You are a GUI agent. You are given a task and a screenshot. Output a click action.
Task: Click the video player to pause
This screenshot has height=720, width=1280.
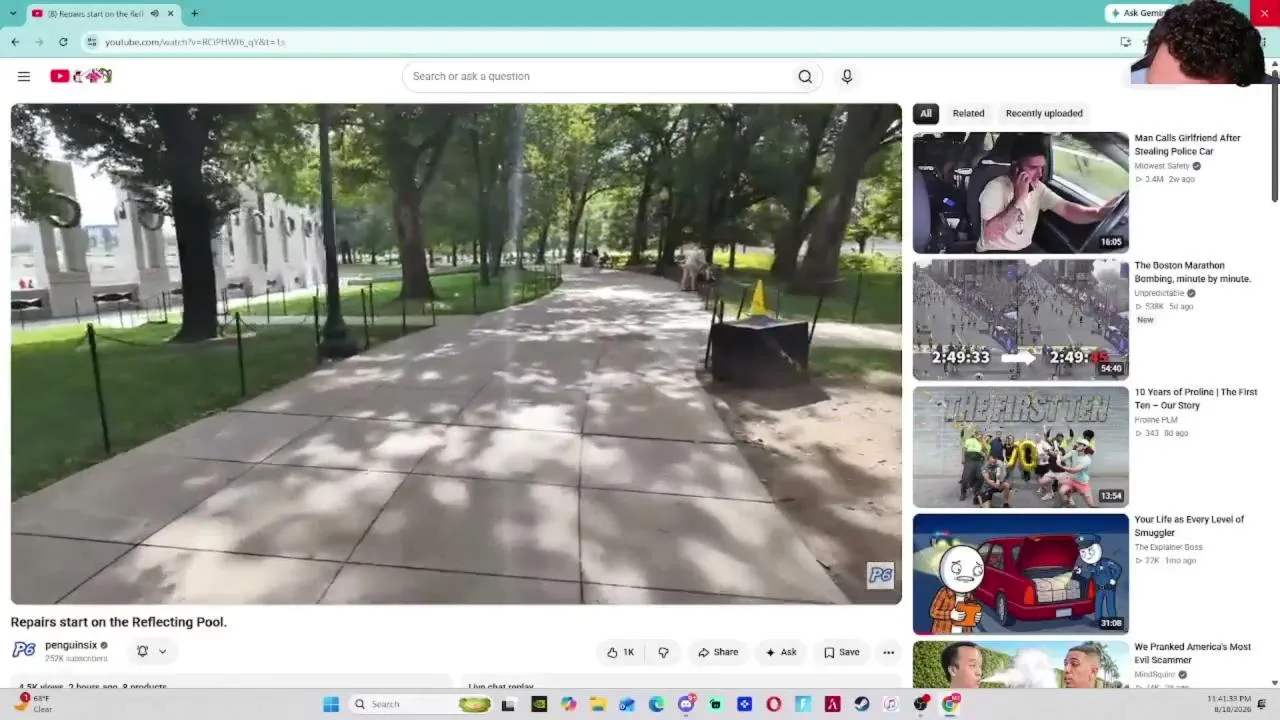(456, 354)
